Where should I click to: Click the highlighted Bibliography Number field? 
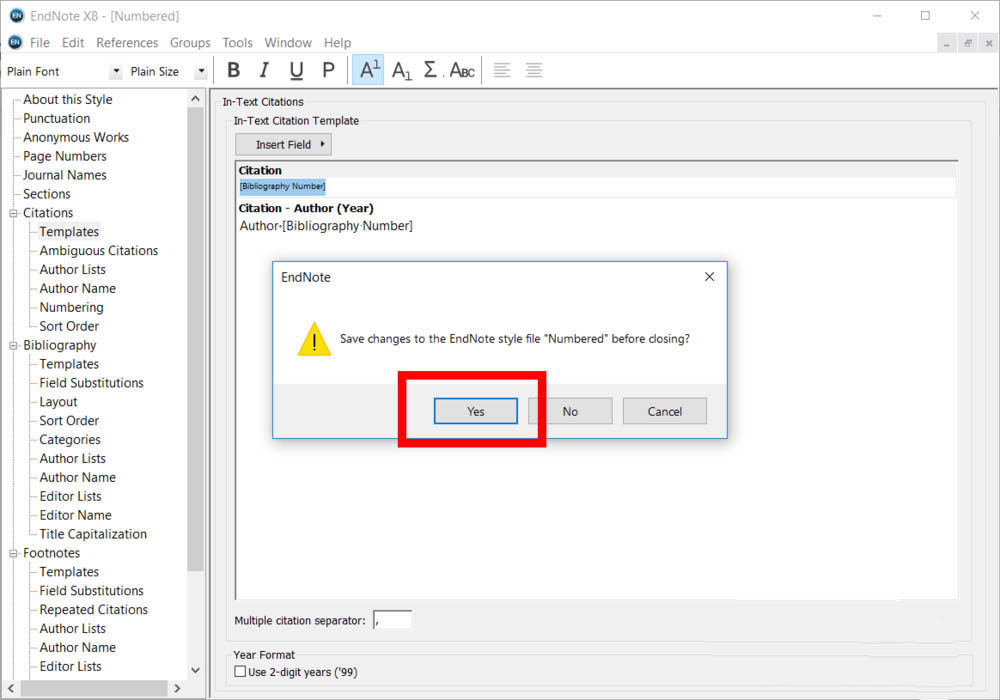[283, 186]
